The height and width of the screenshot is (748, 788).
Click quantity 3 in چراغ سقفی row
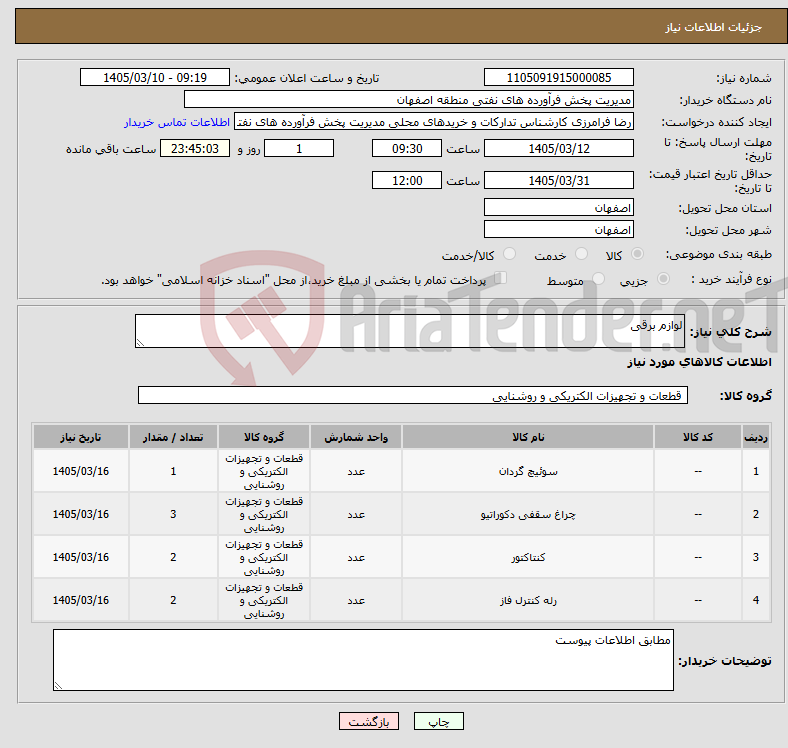(173, 514)
